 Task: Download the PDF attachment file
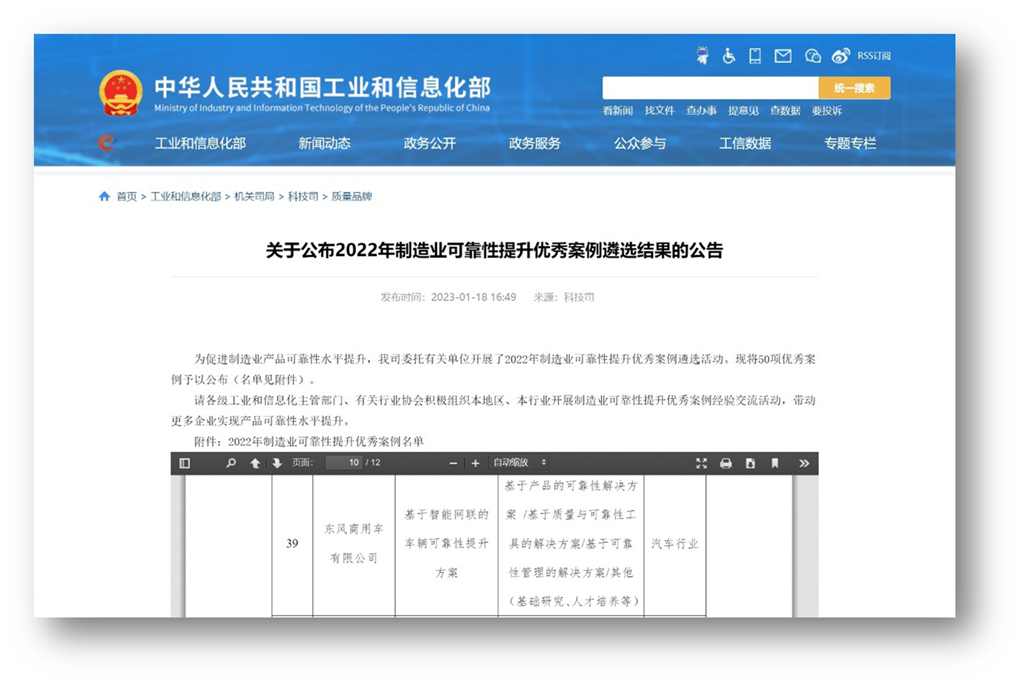tap(750, 463)
